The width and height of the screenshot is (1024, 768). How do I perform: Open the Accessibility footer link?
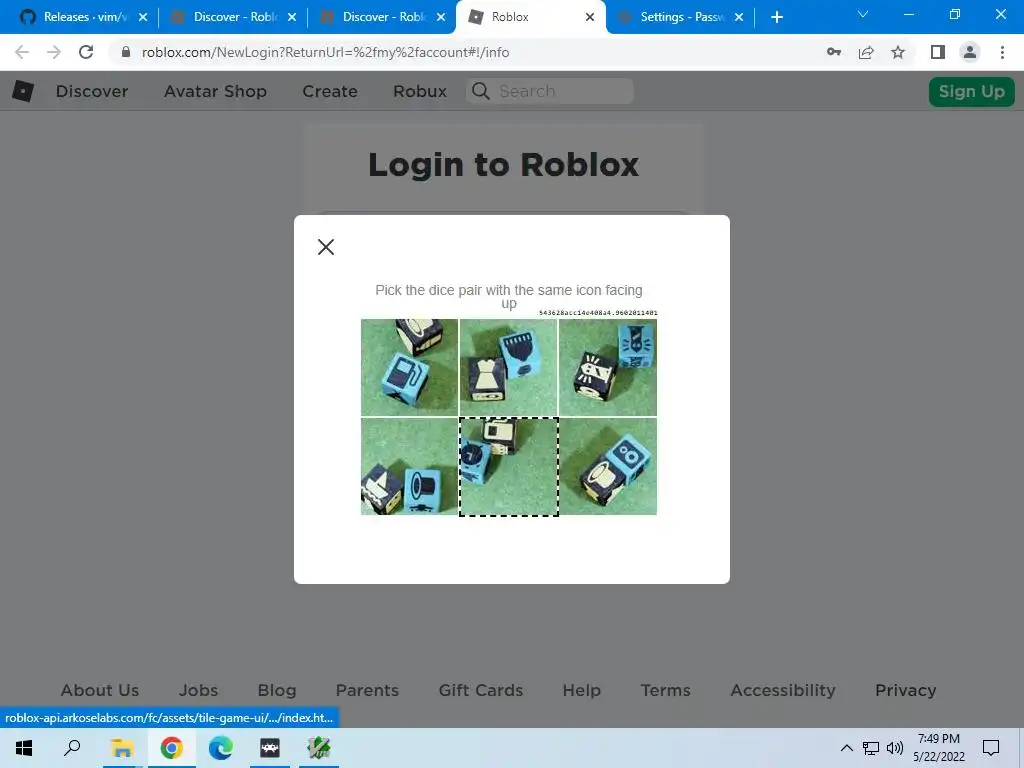[783, 690]
